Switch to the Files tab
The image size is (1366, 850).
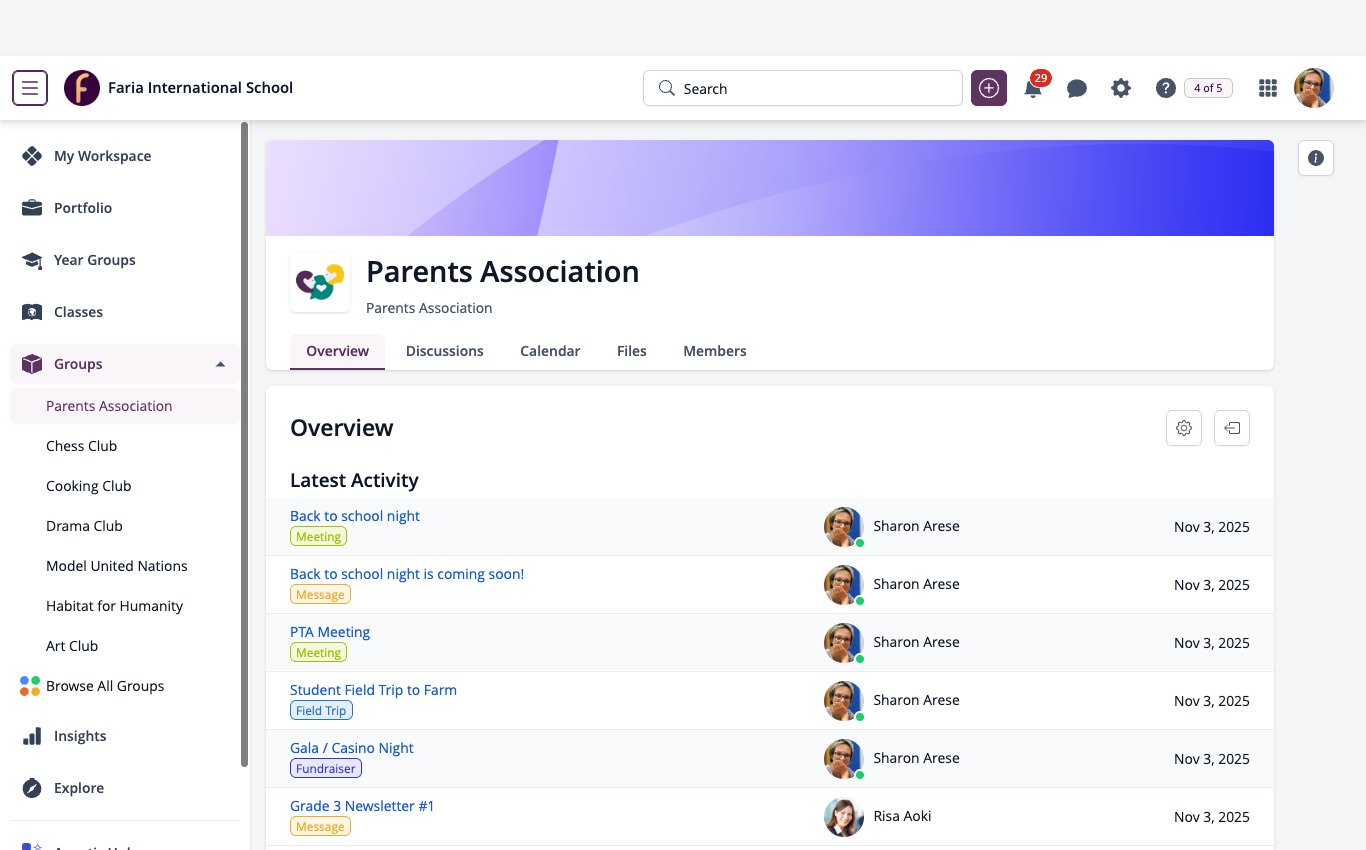tap(632, 351)
